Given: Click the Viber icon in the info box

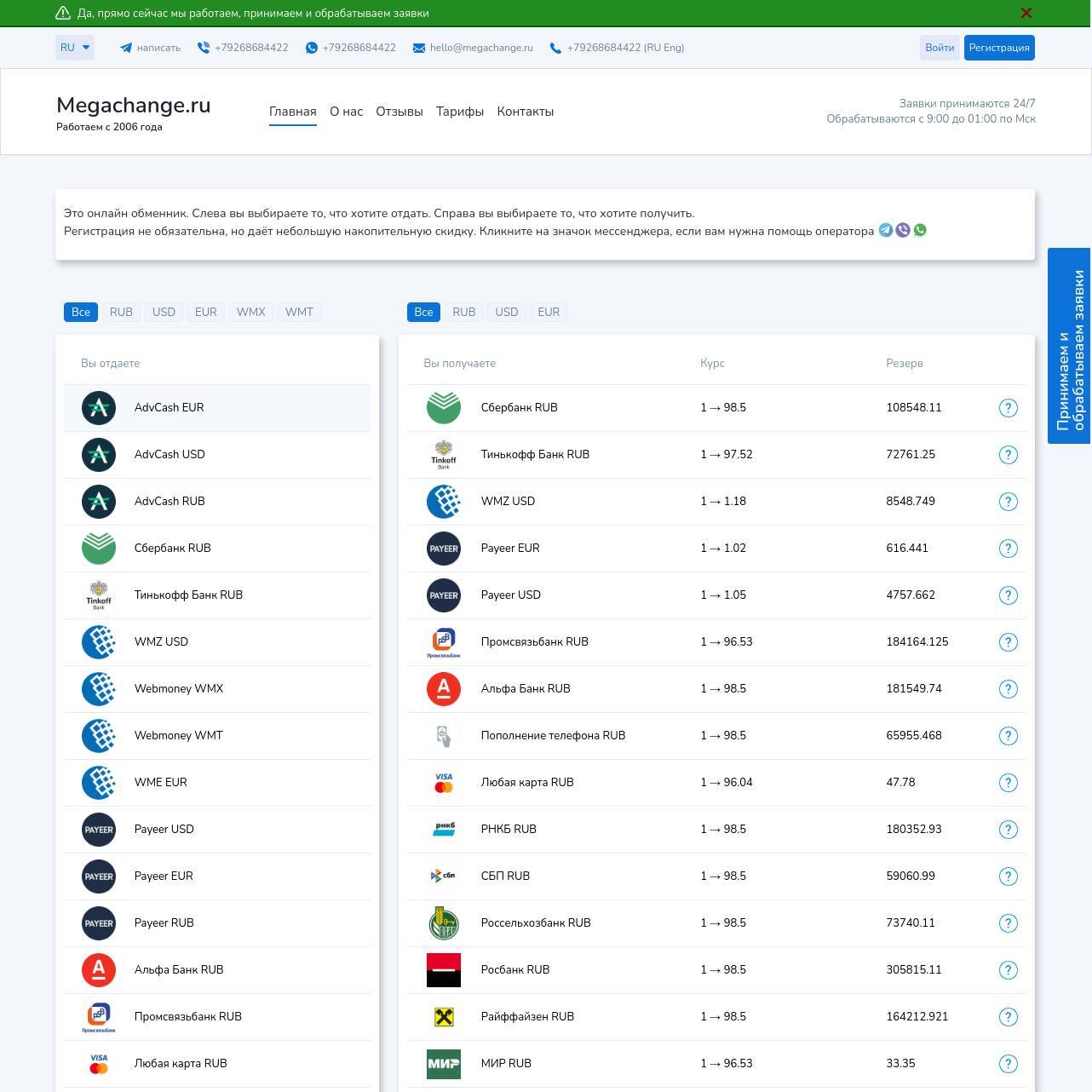Looking at the screenshot, I should [x=903, y=230].
